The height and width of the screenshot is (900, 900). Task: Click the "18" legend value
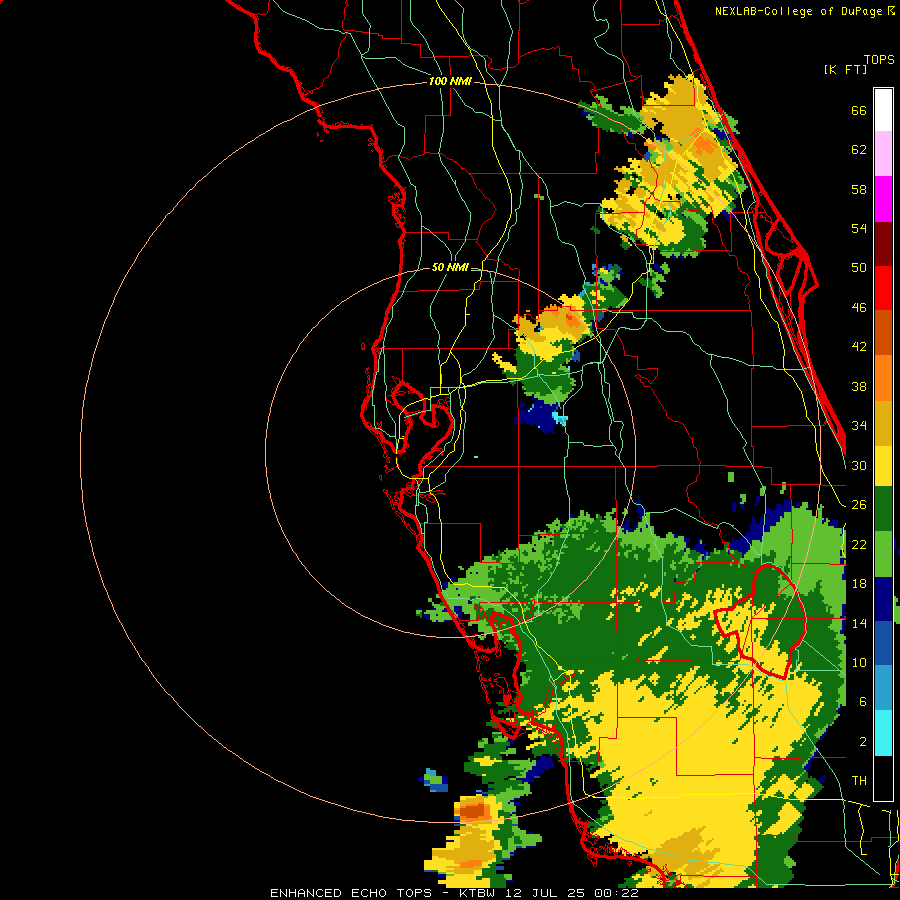(x=859, y=584)
